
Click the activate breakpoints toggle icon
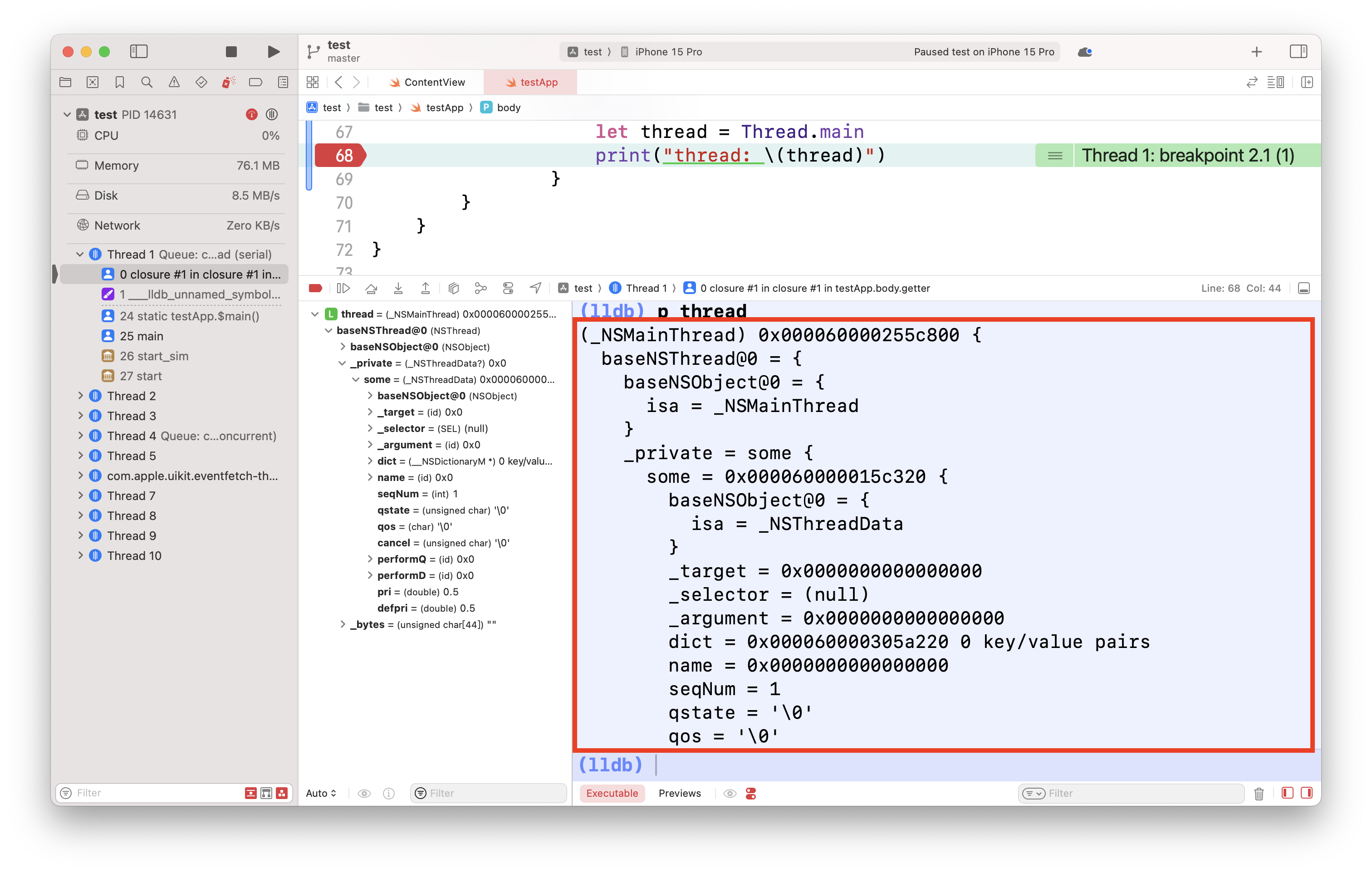coord(316,289)
